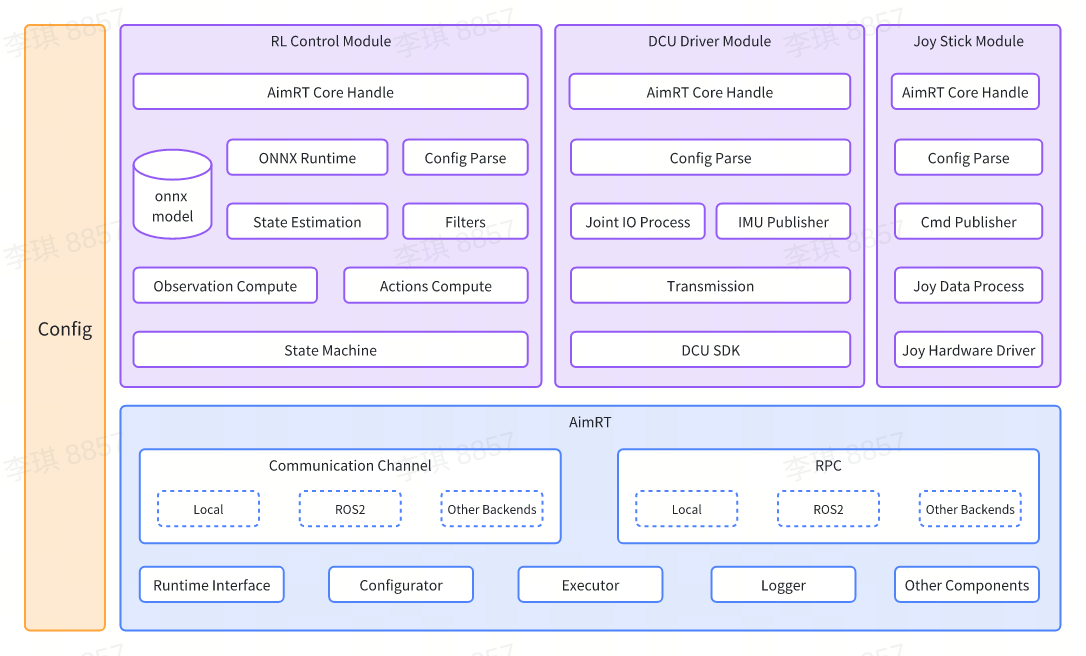Select the Configurator box

pos(401,585)
